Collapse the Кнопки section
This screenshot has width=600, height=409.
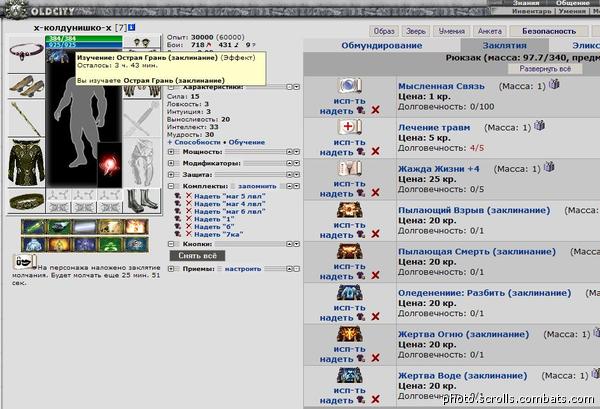point(171,244)
